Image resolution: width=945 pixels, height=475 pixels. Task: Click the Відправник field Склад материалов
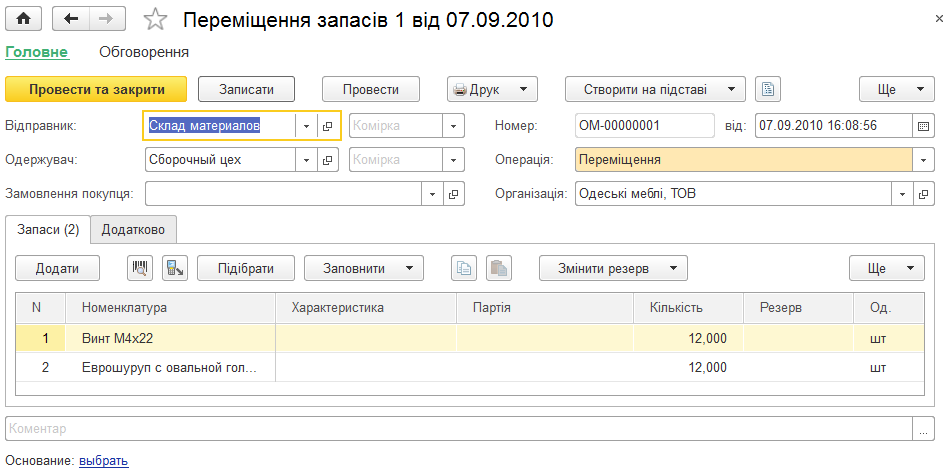point(221,126)
